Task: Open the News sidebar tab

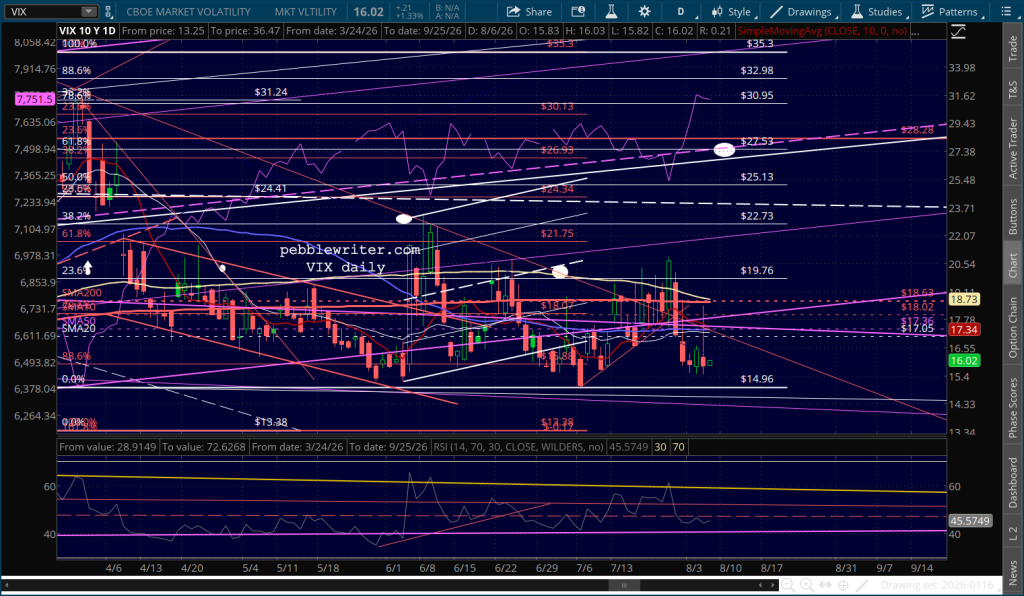Action: click(1013, 572)
